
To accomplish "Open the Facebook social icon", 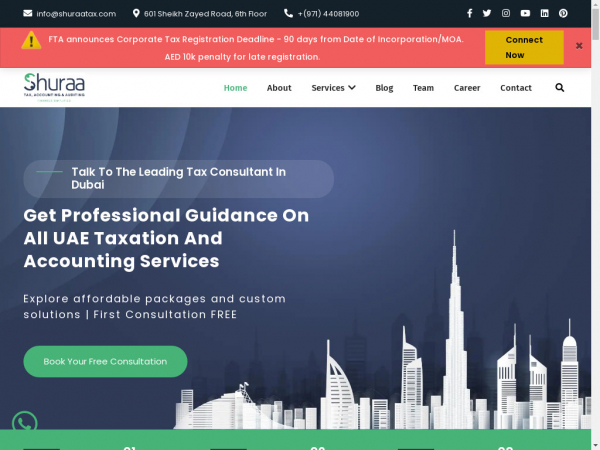I will coord(470,13).
